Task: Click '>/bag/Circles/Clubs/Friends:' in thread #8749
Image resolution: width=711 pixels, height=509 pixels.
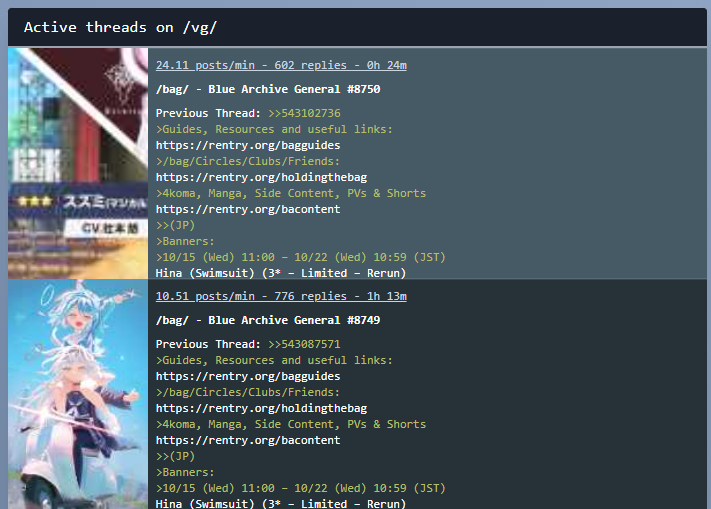Action: click(248, 392)
